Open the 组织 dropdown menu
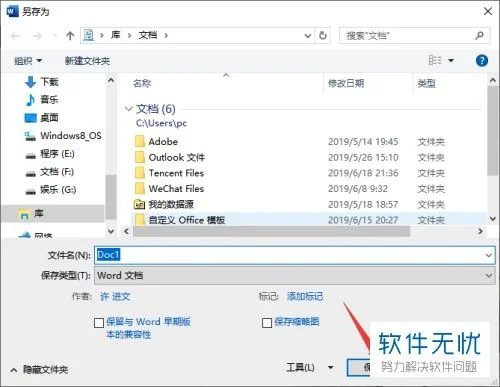 pyautogui.click(x=28, y=61)
